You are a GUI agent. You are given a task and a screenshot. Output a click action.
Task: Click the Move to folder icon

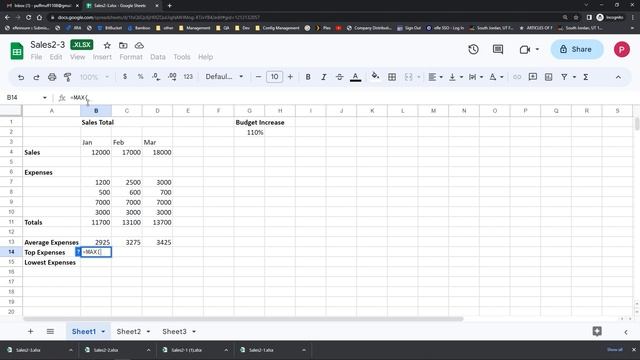click(123, 45)
